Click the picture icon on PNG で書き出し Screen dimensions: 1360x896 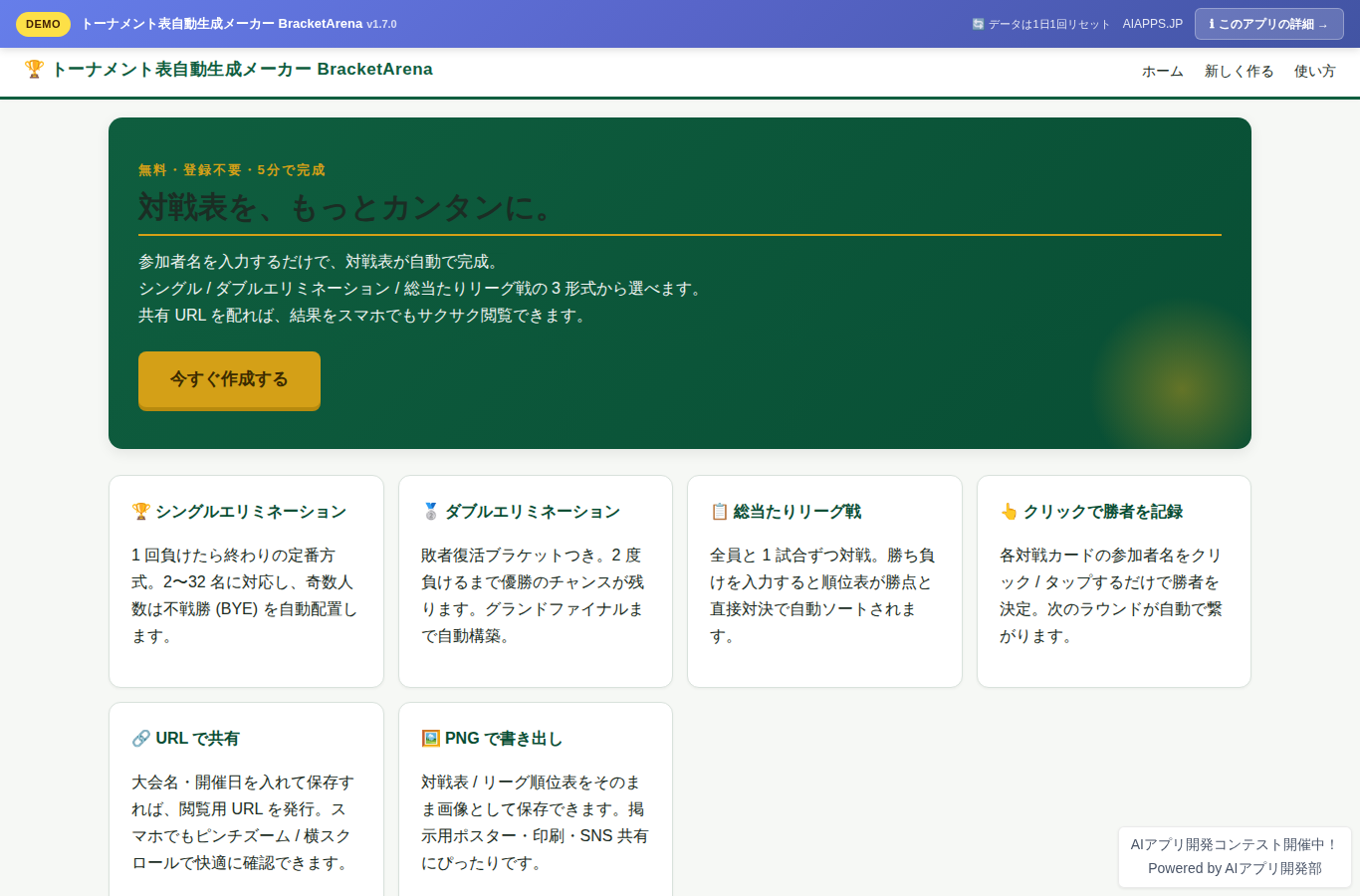point(430,739)
